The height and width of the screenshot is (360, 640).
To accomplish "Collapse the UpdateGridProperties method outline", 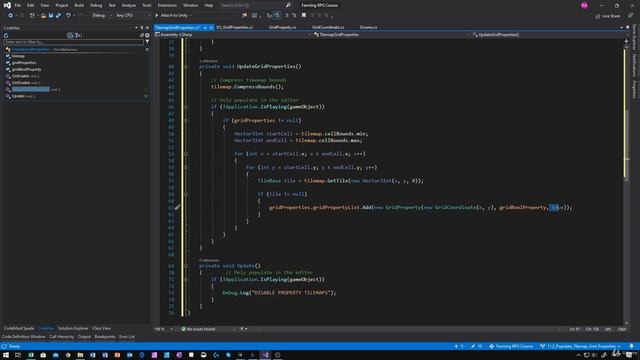I will tap(186, 67).
